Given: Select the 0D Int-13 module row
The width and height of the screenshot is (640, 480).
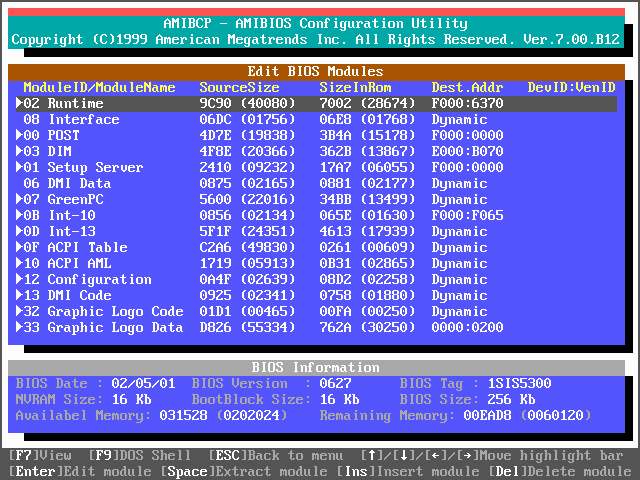Looking at the screenshot, I should tap(316, 231).
